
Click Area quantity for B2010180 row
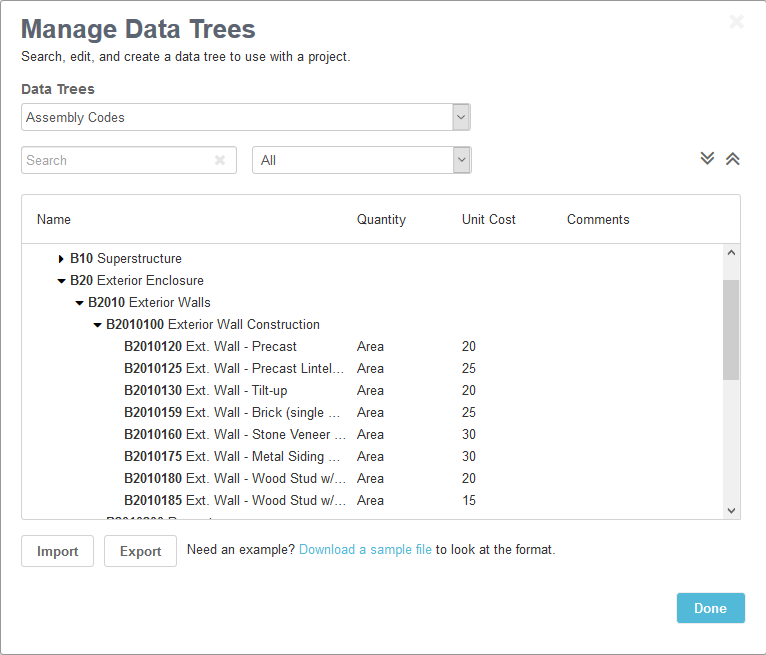click(x=370, y=478)
